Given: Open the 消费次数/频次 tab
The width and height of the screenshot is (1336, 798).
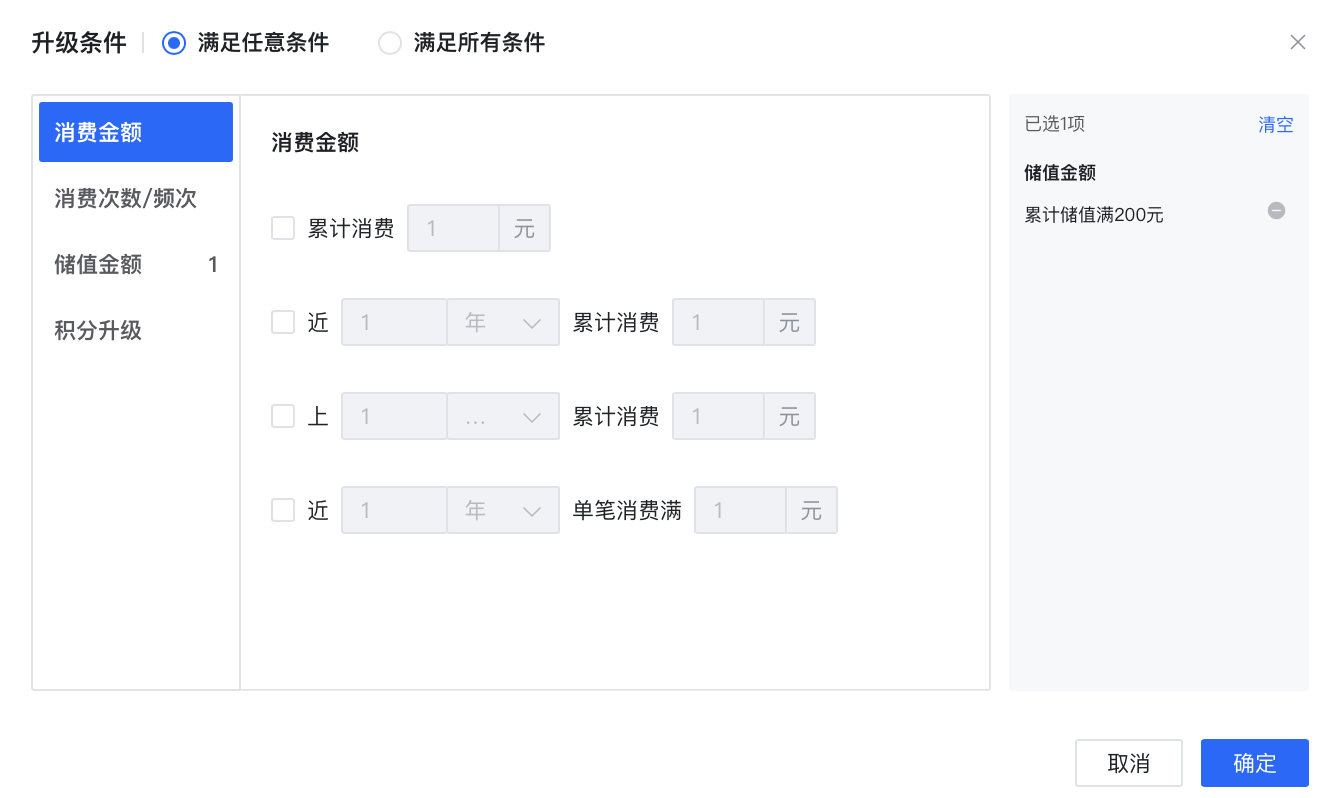Looking at the screenshot, I should pos(136,198).
